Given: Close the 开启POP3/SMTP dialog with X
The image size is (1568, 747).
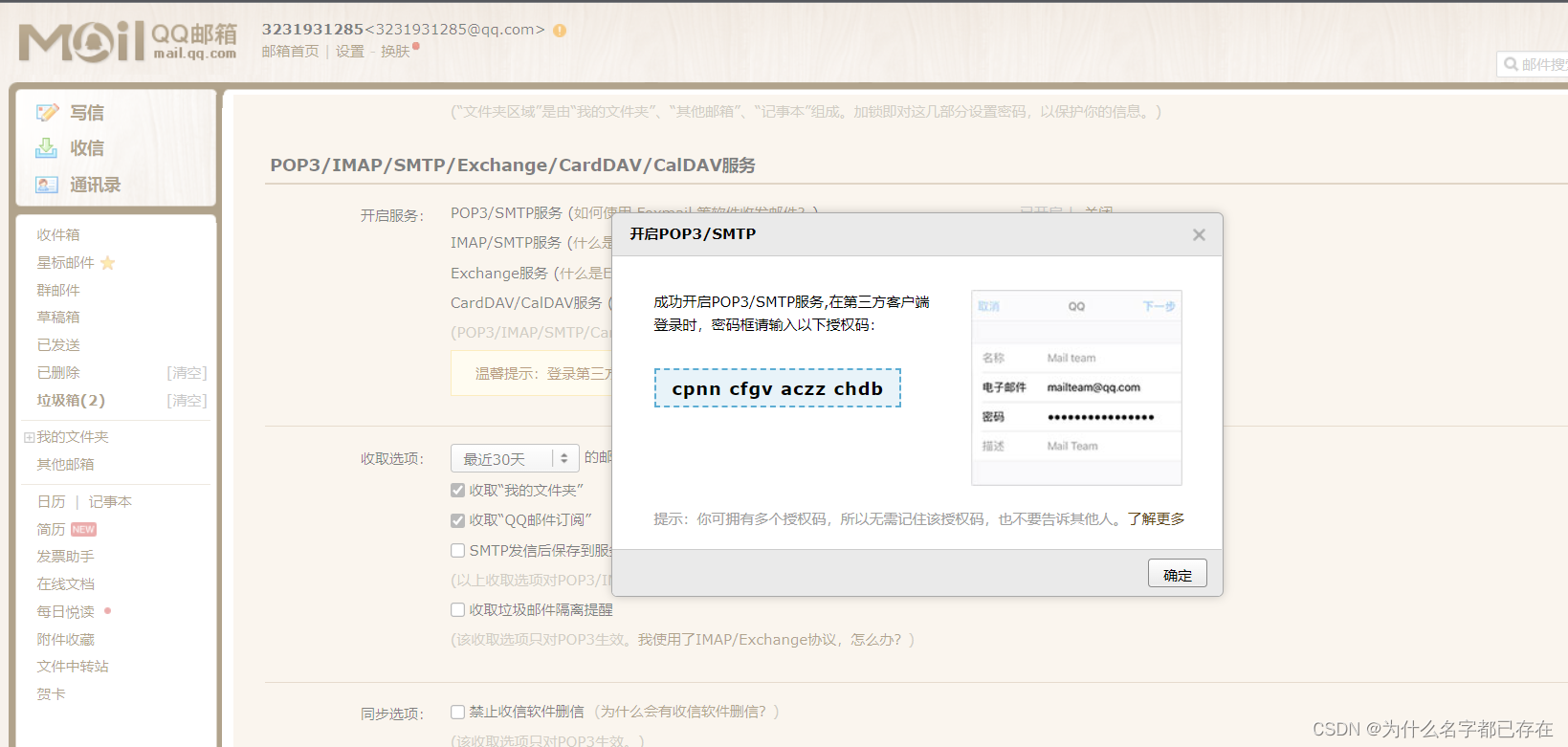Looking at the screenshot, I should (x=1199, y=234).
